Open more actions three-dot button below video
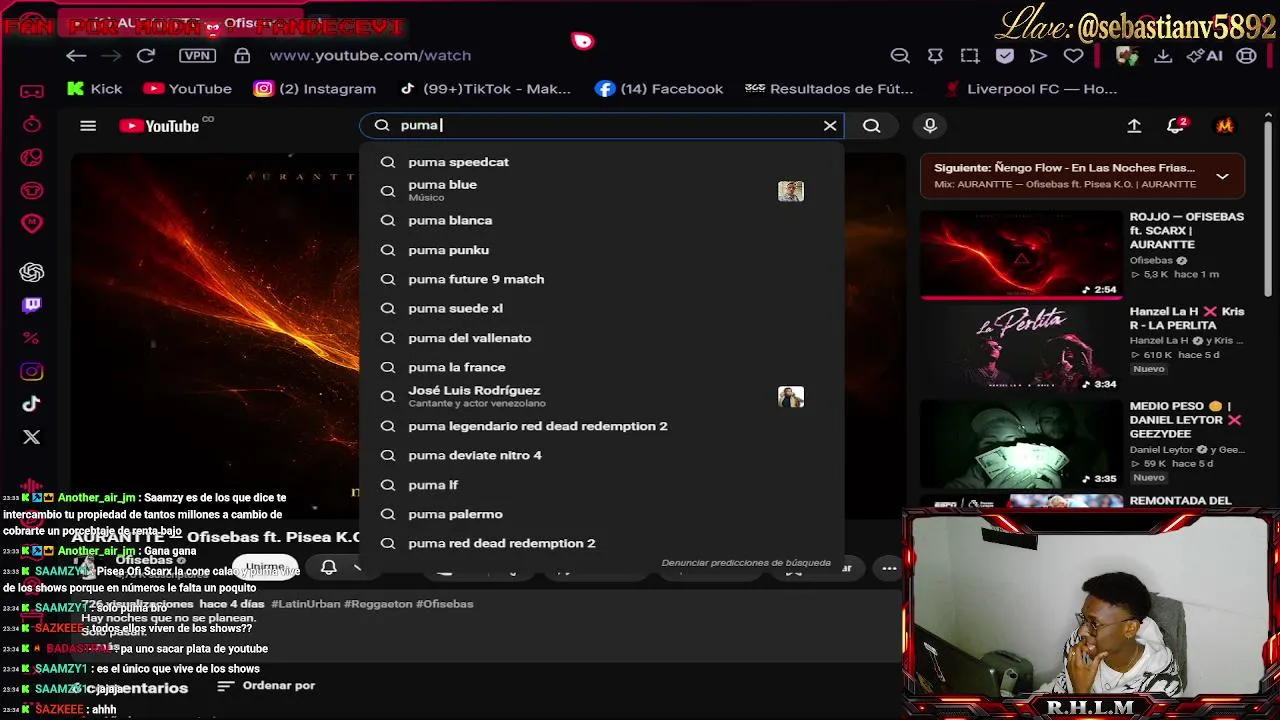This screenshot has width=1280, height=720. point(889,568)
